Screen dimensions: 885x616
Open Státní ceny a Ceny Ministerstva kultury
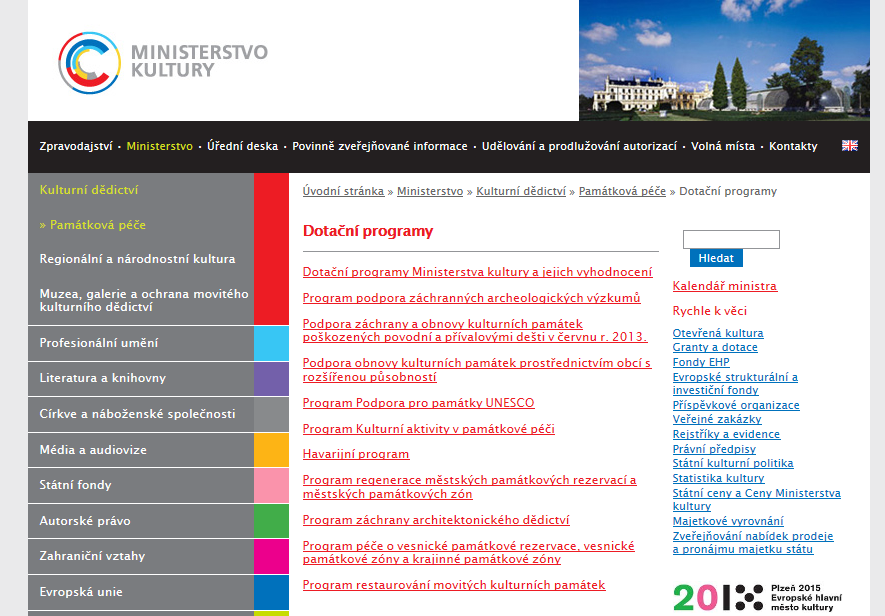tap(757, 500)
